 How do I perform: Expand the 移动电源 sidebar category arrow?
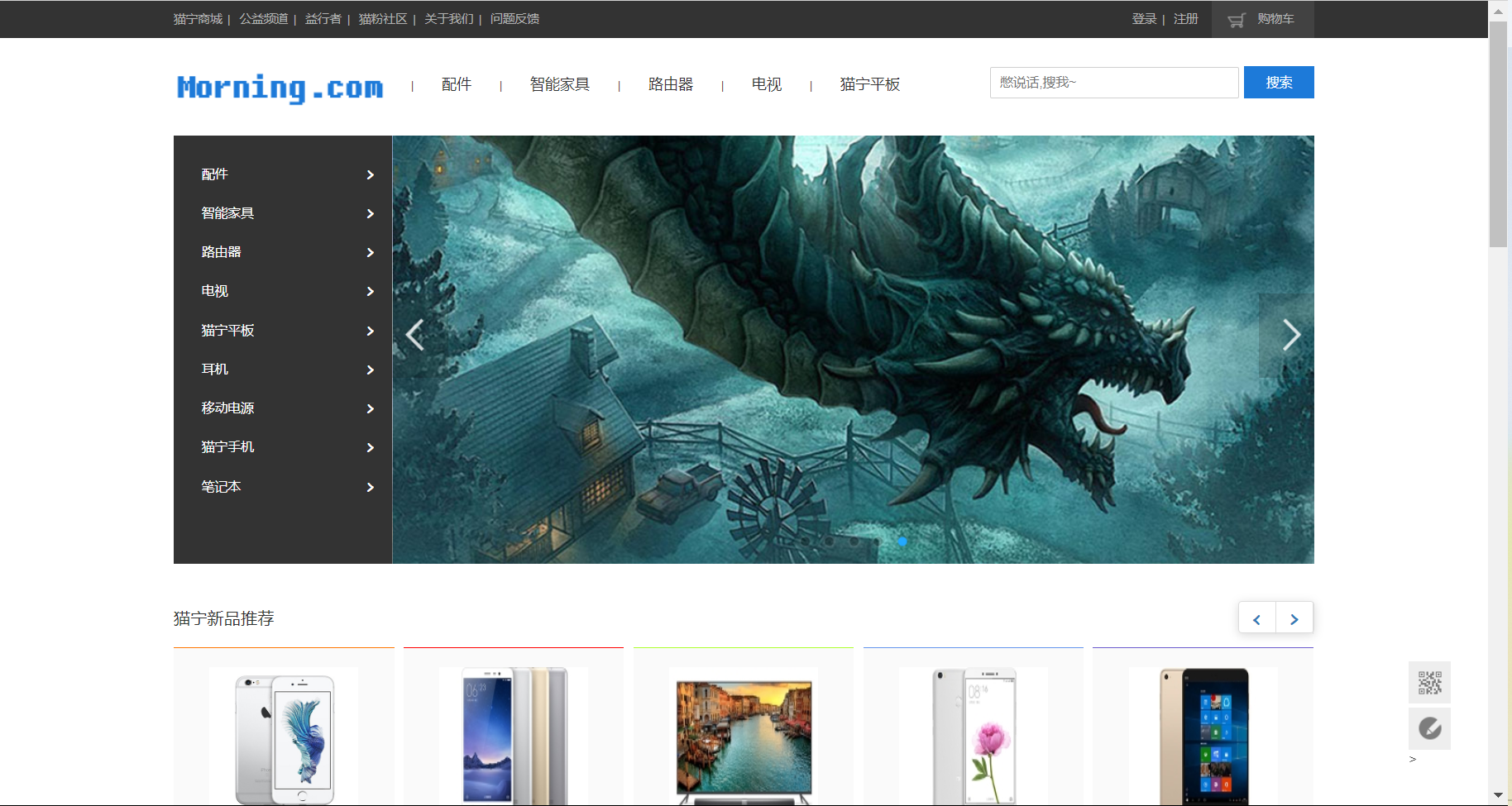pos(371,409)
